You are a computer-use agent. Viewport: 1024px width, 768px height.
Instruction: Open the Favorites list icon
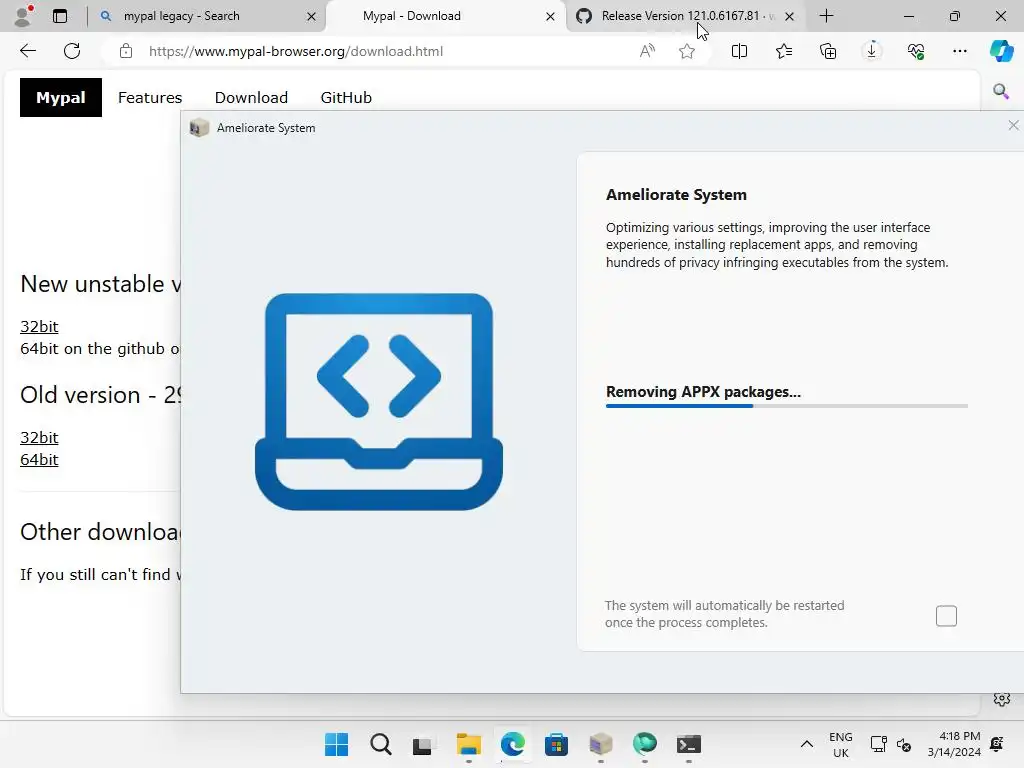click(x=784, y=51)
